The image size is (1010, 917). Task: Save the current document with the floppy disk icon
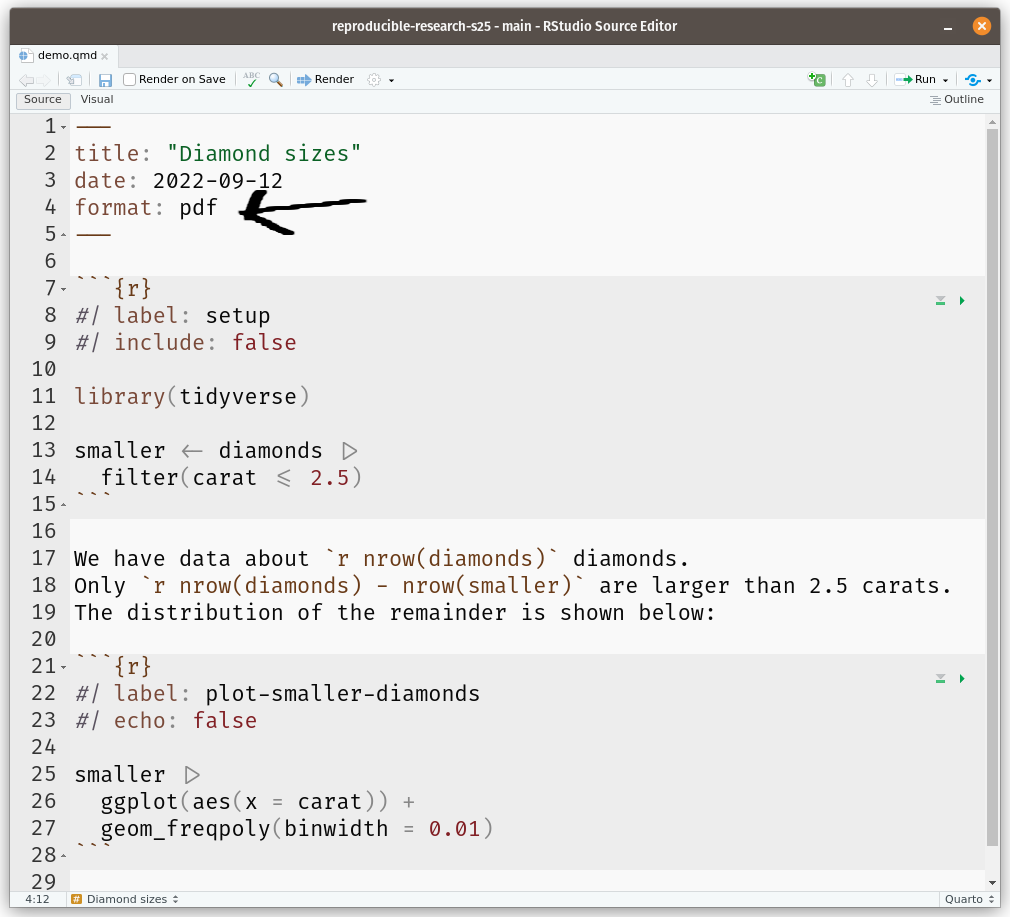pos(105,79)
